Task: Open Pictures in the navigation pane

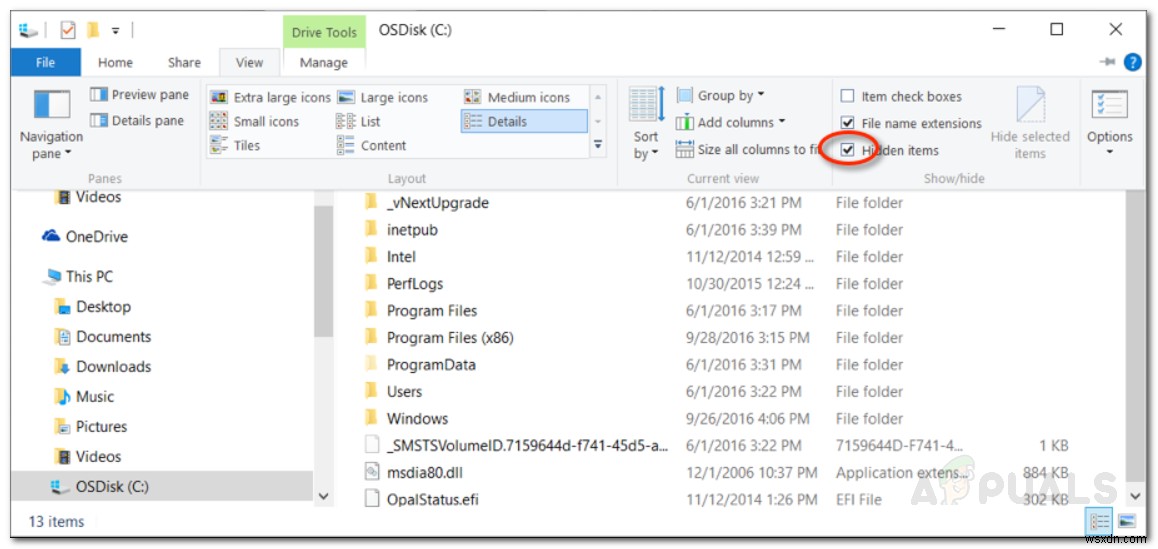Action: 91,427
